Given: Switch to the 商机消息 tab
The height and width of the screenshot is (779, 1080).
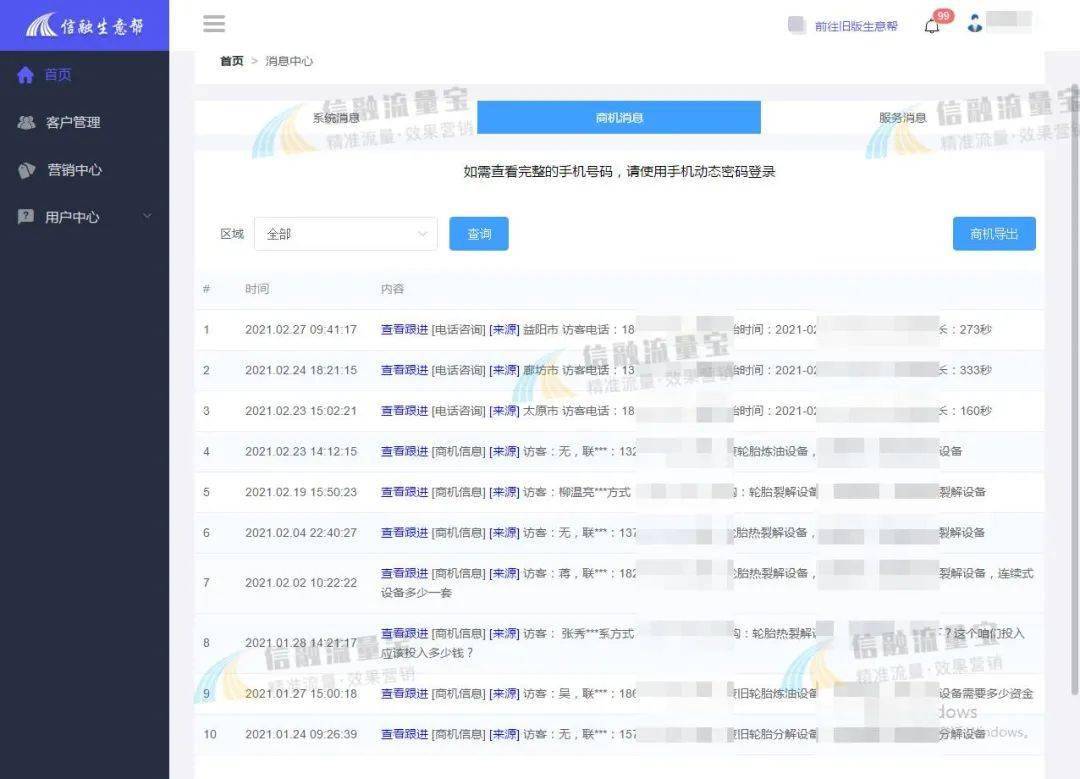Looking at the screenshot, I should pyautogui.click(x=619, y=118).
